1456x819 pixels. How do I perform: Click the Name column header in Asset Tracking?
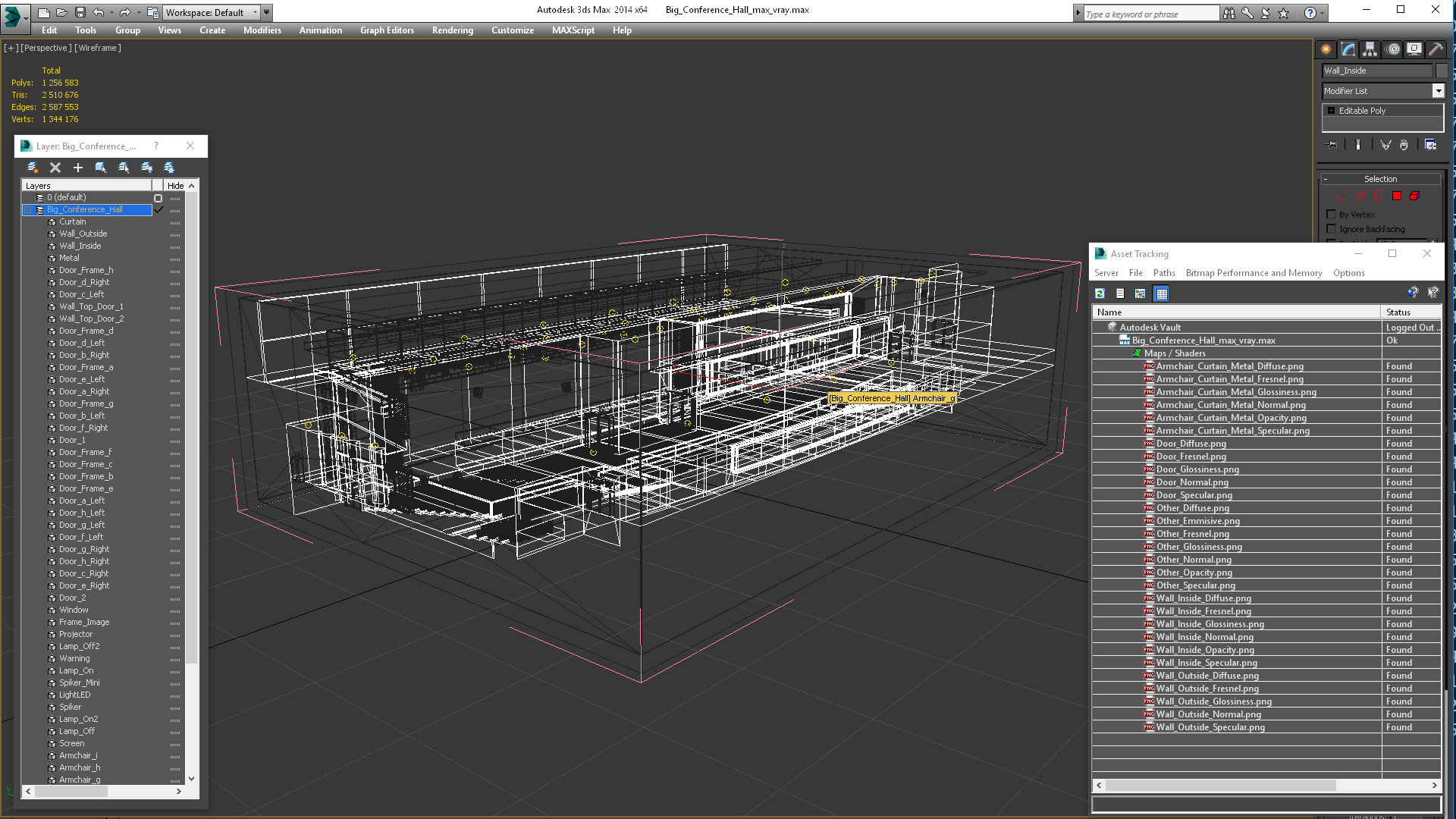1237,312
